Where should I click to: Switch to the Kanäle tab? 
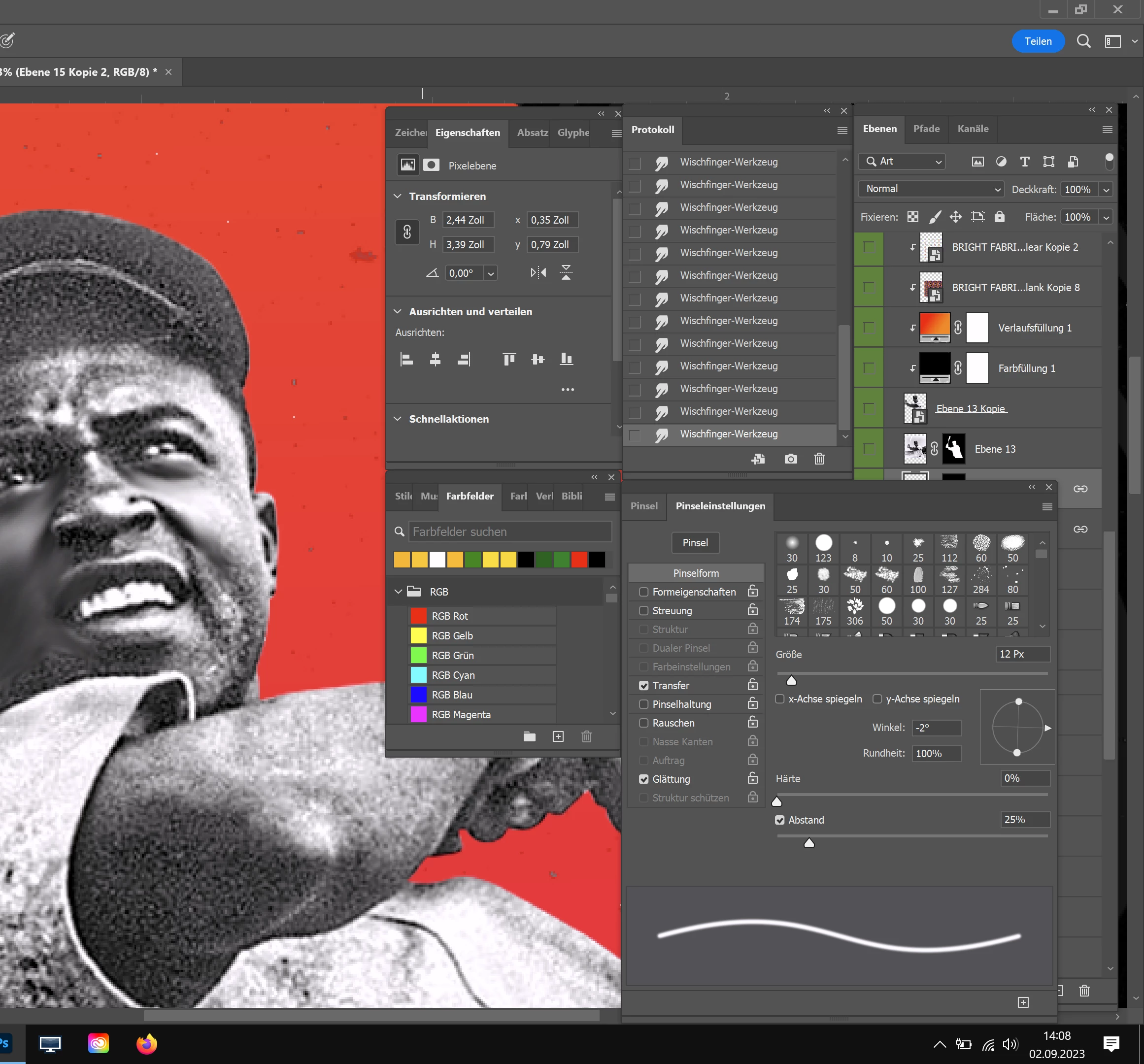(973, 129)
